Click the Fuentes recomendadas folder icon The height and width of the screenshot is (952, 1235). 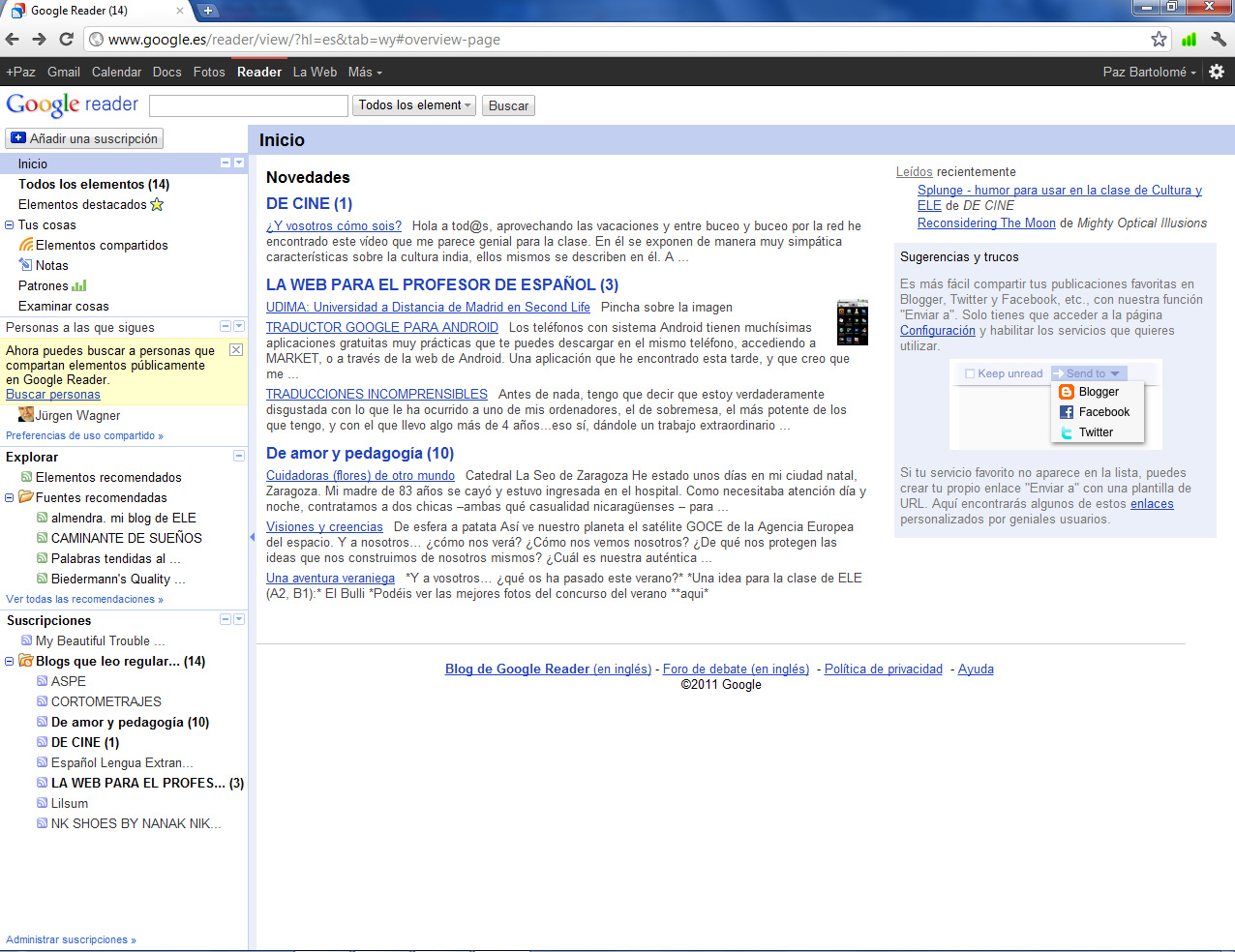[x=26, y=497]
